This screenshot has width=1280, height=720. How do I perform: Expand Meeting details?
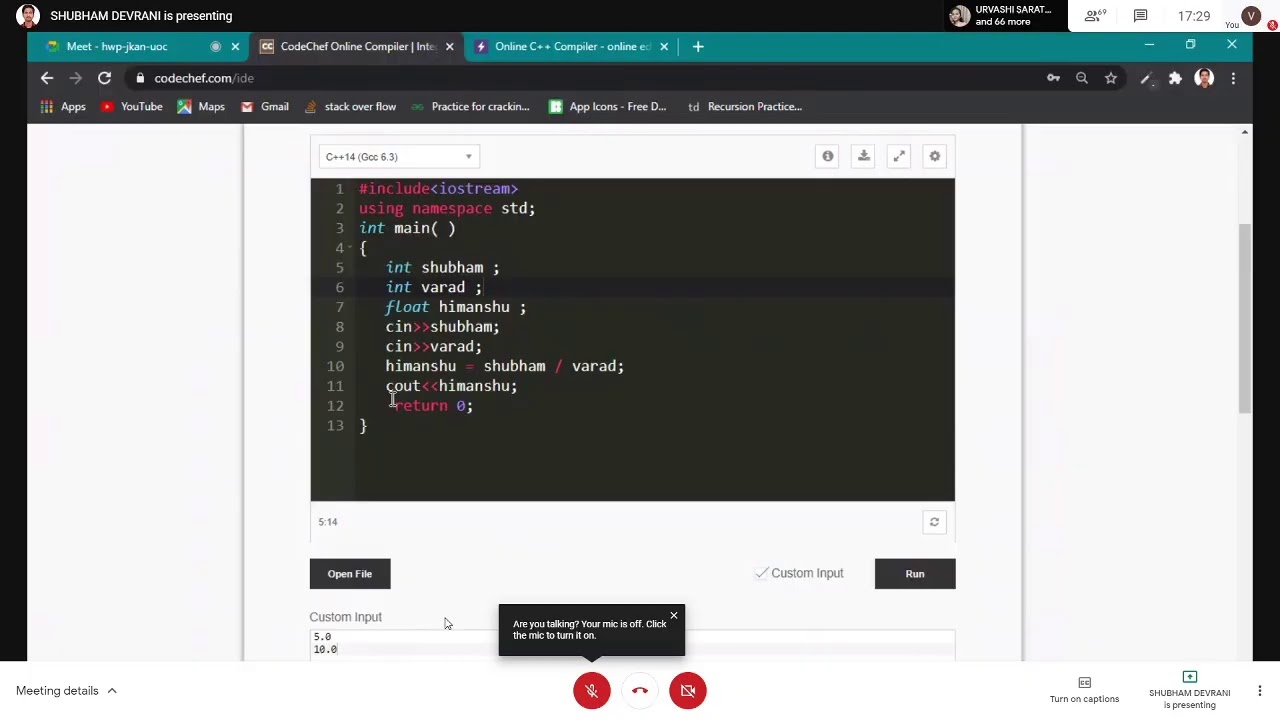[66, 690]
